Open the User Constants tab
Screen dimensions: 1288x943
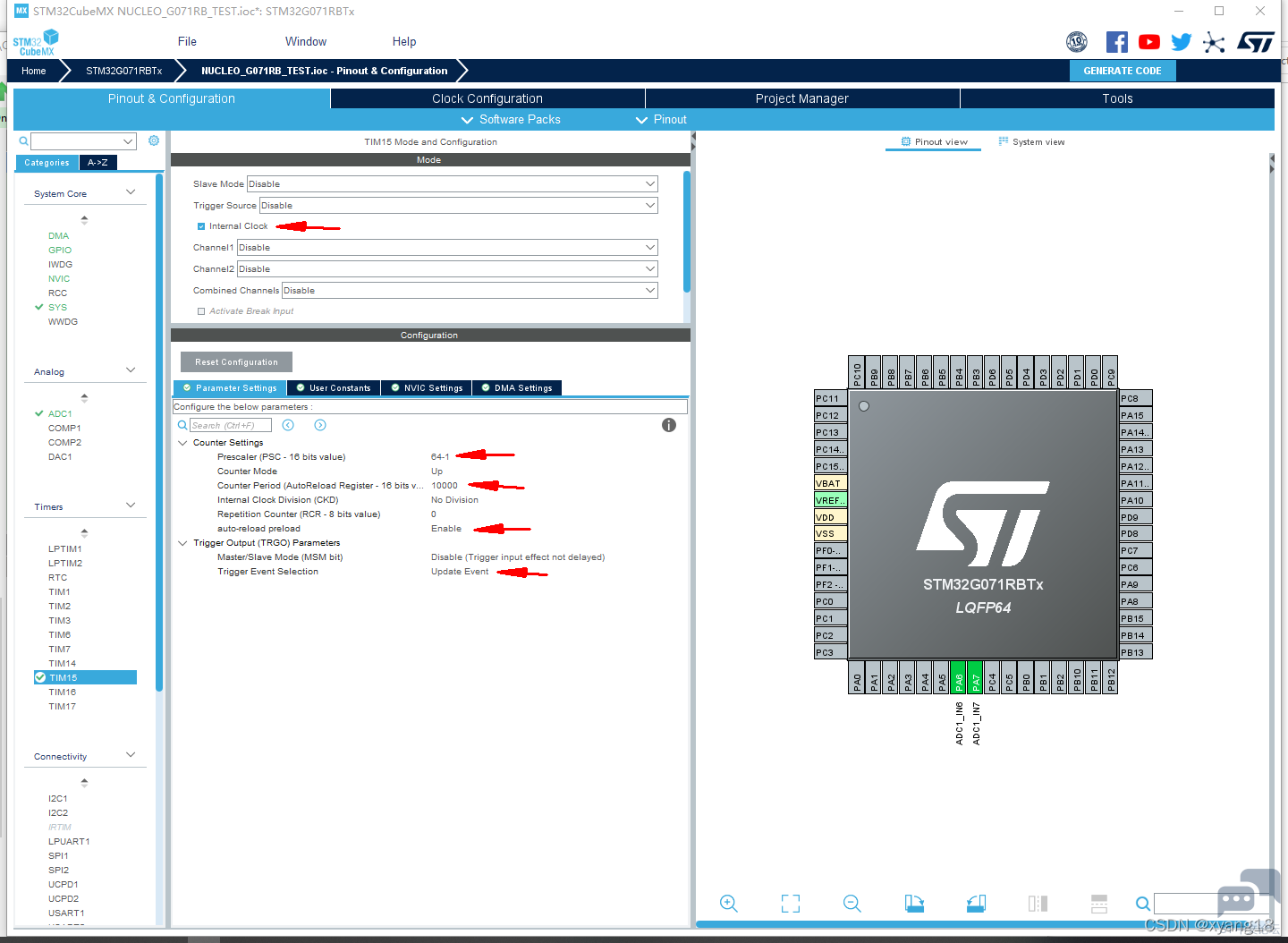point(334,388)
